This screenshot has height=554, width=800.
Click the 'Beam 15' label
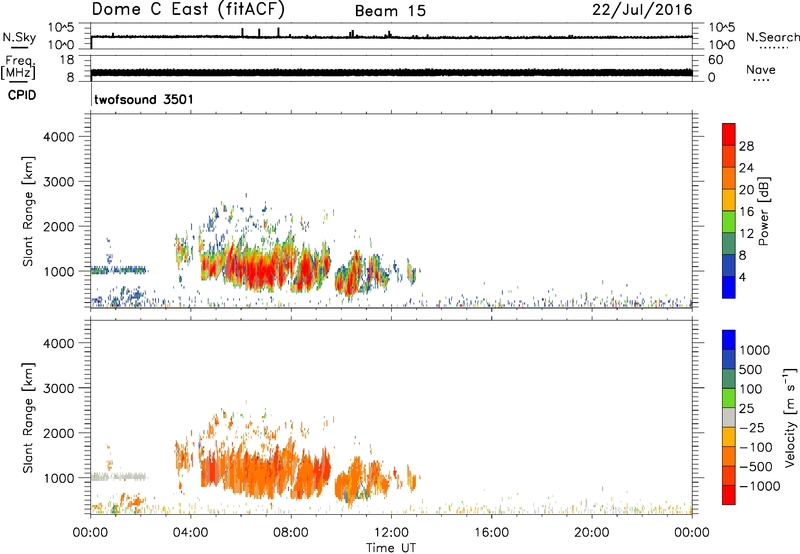pos(390,11)
